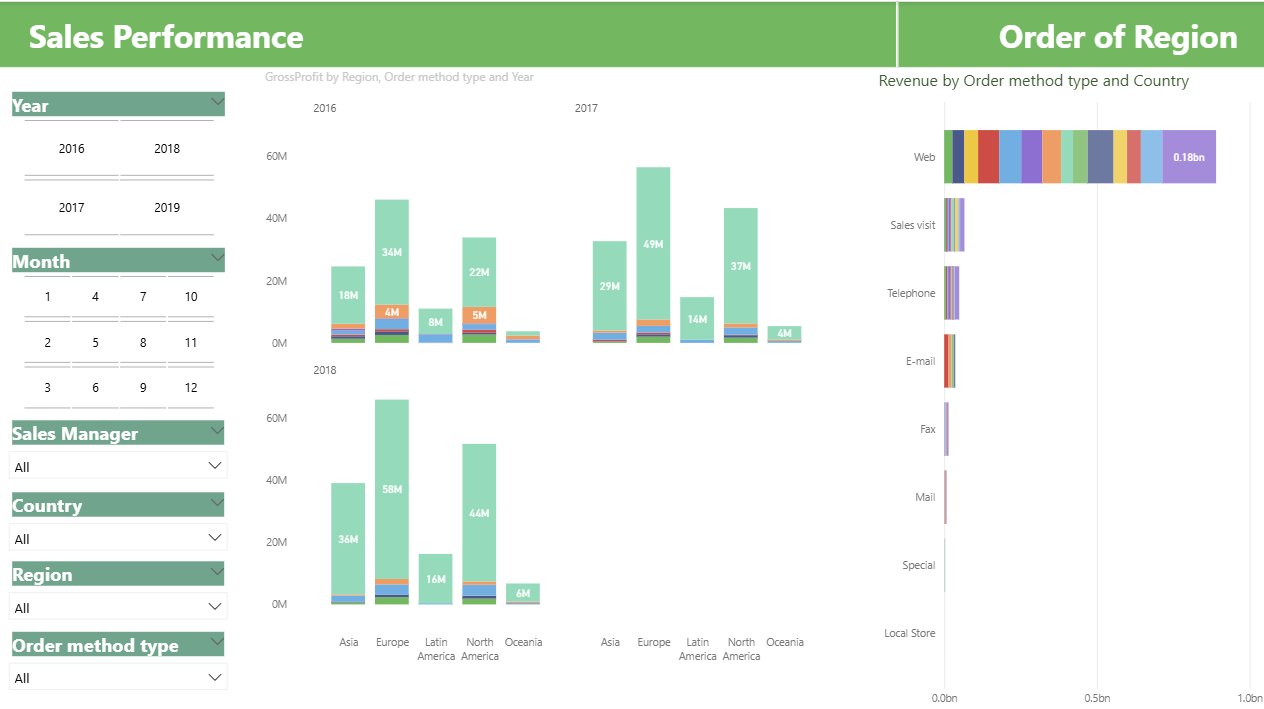Screen dimensions: 1264x709
Task: Select month 7 in Month slicer
Action: 143,297
